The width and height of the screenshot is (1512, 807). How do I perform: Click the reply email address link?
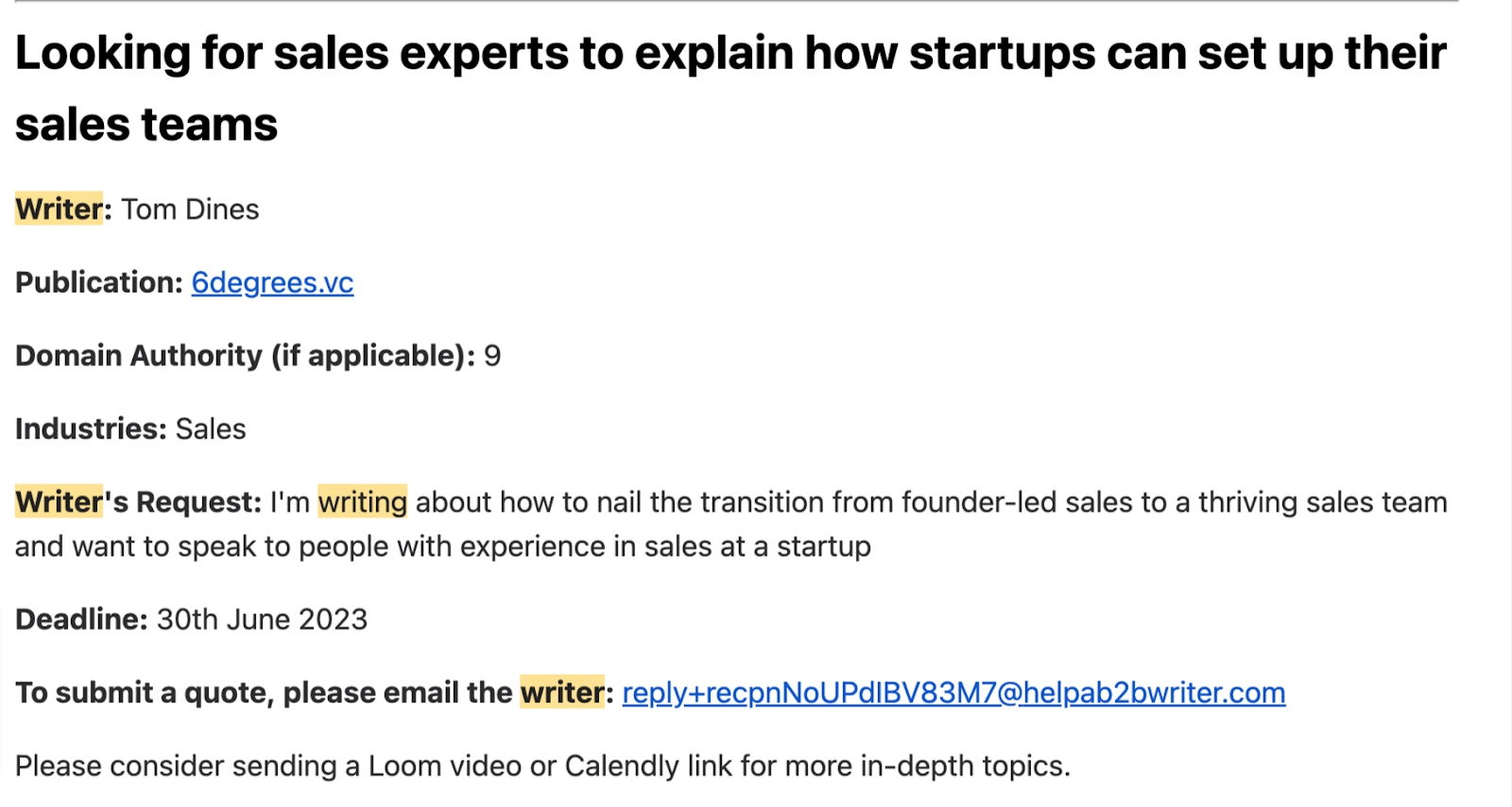click(954, 693)
